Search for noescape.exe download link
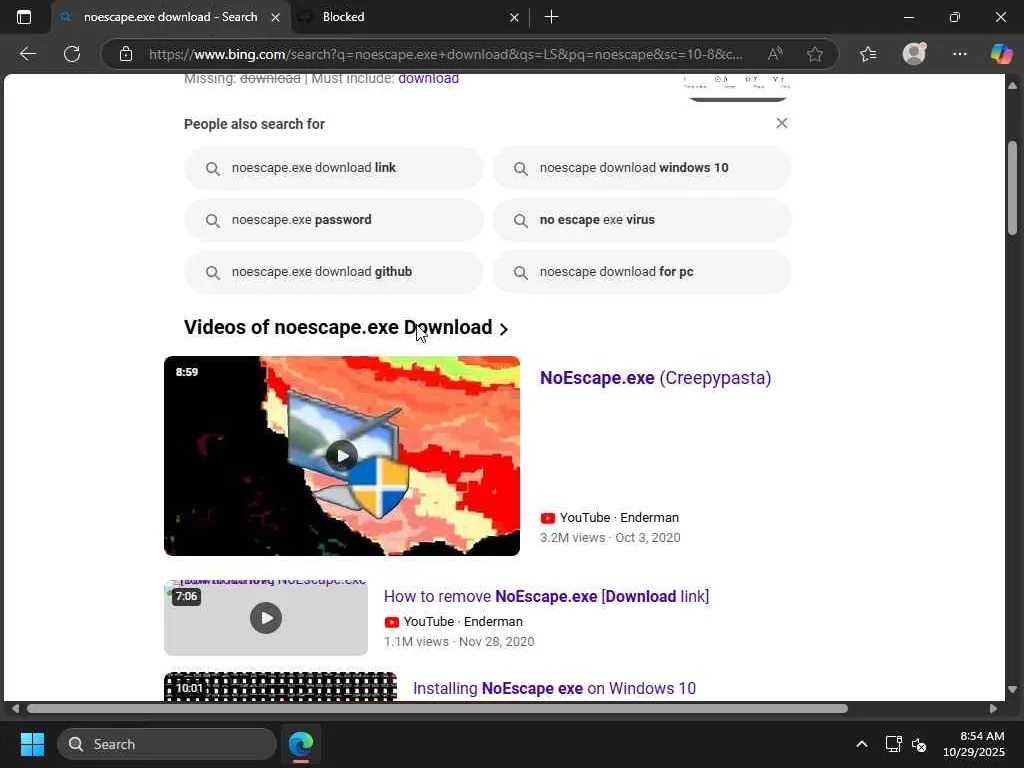This screenshot has width=1024, height=768. pyautogui.click(x=334, y=168)
